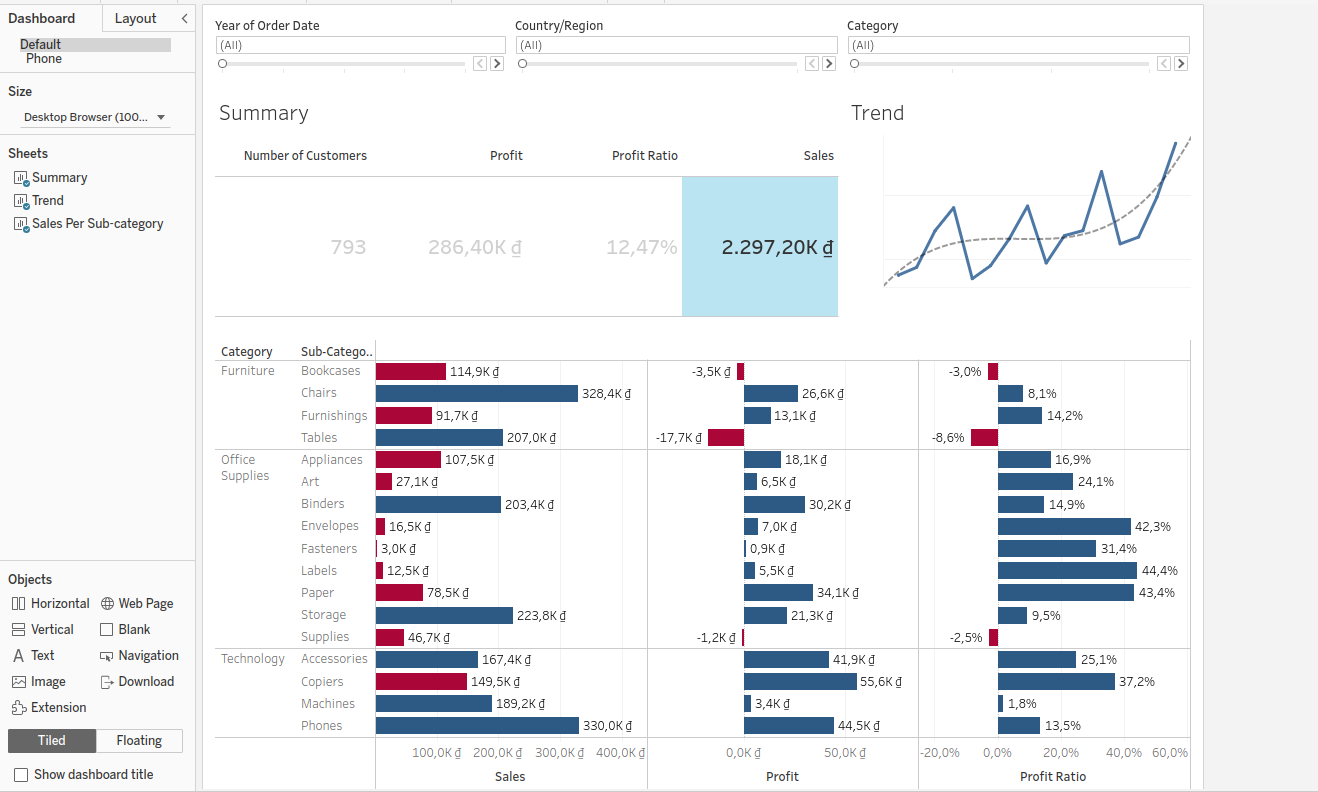This screenshot has width=1318, height=792.
Task: Click the Year of Order Date slider handle
Action: click(223, 63)
